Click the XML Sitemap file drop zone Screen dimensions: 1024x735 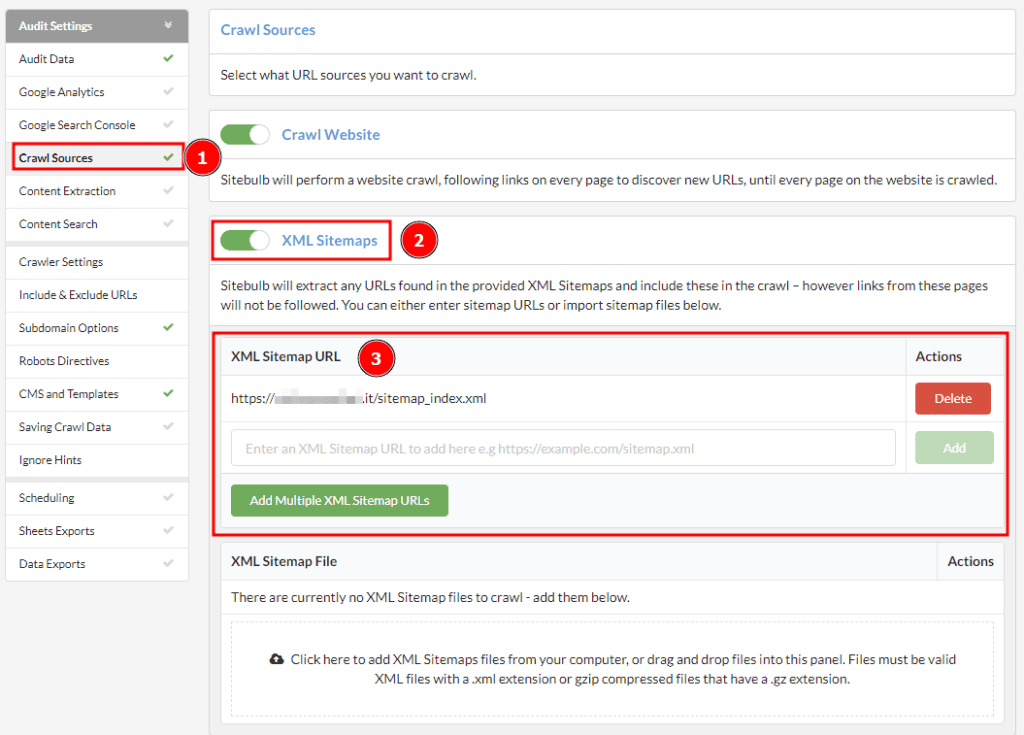pyautogui.click(x=612, y=669)
